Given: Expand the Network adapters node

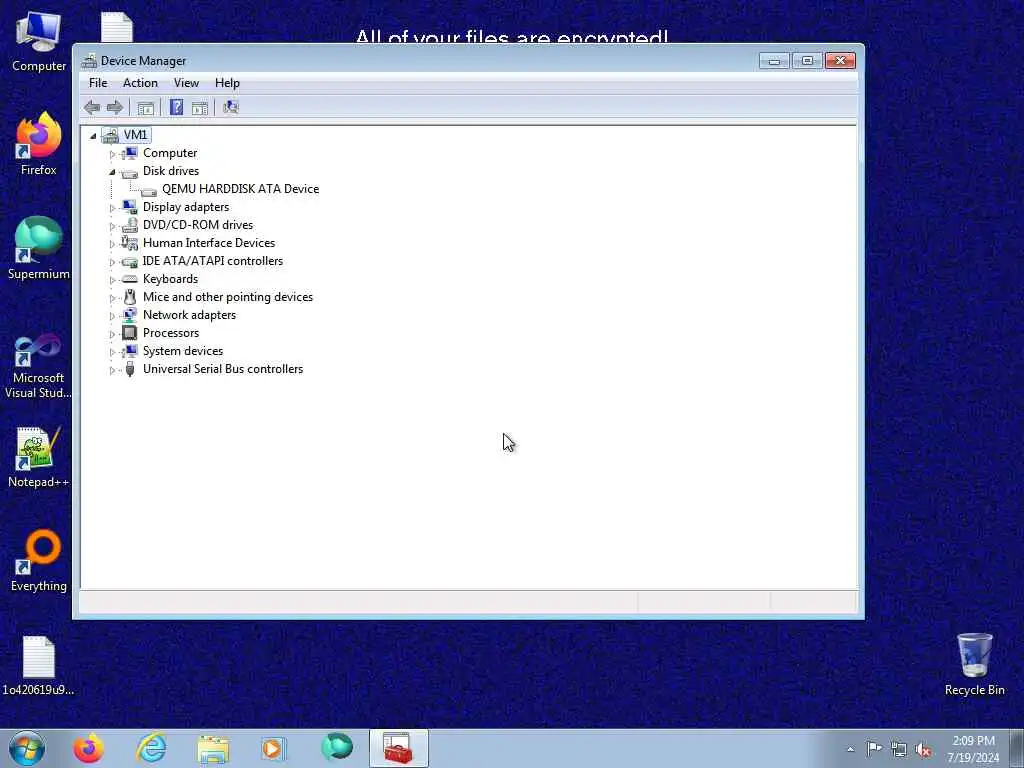Looking at the screenshot, I should (x=112, y=315).
